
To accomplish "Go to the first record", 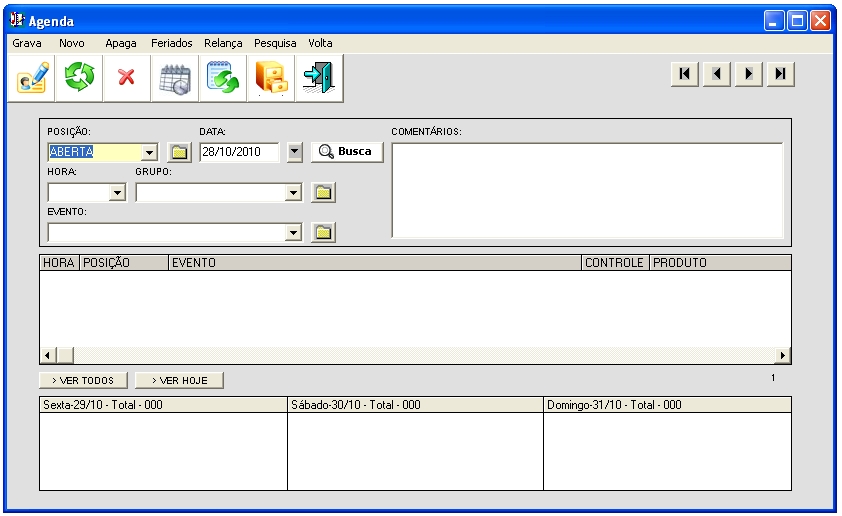I will pyautogui.click(x=684, y=74).
